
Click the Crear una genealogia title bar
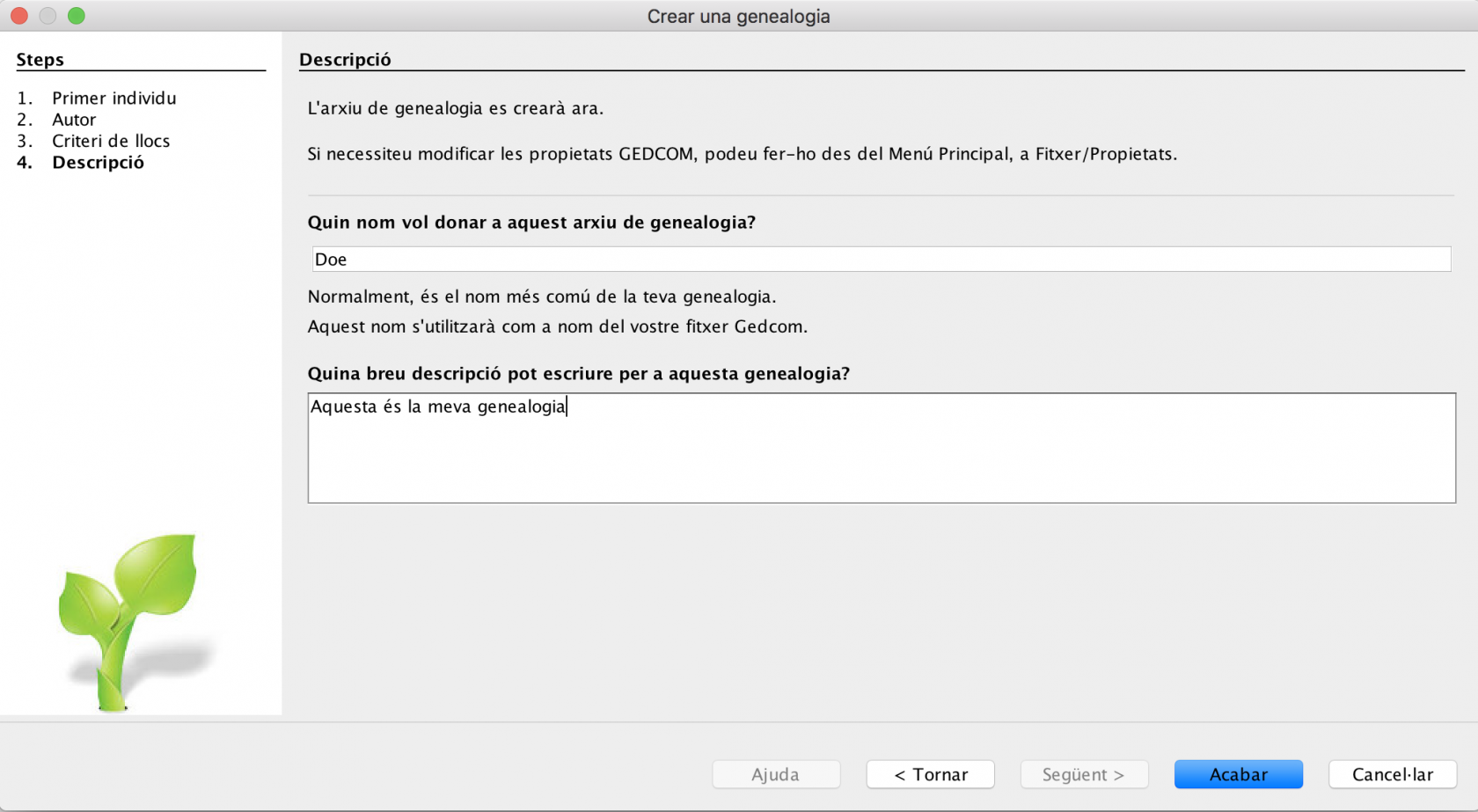[x=739, y=16]
